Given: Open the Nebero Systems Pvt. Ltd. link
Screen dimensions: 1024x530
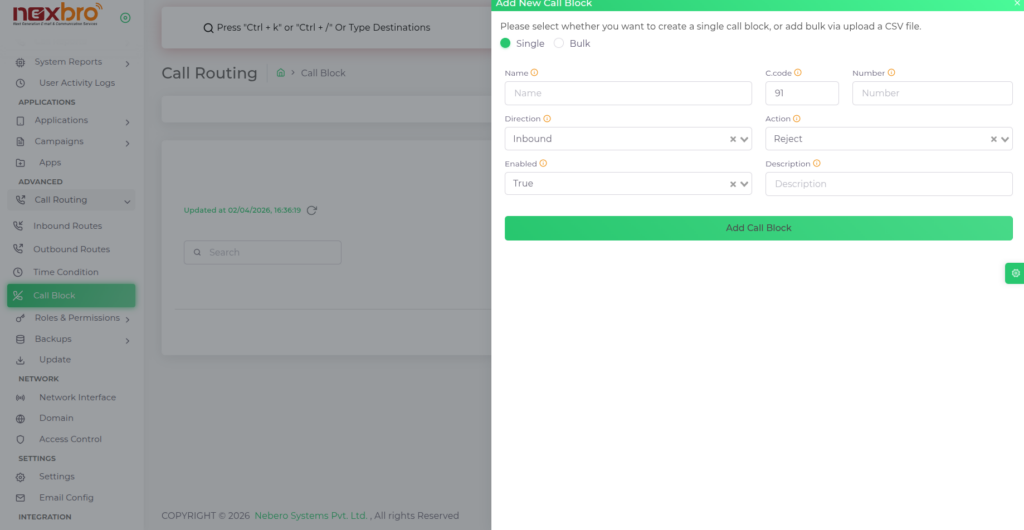Looking at the screenshot, I should click(311, 516).
